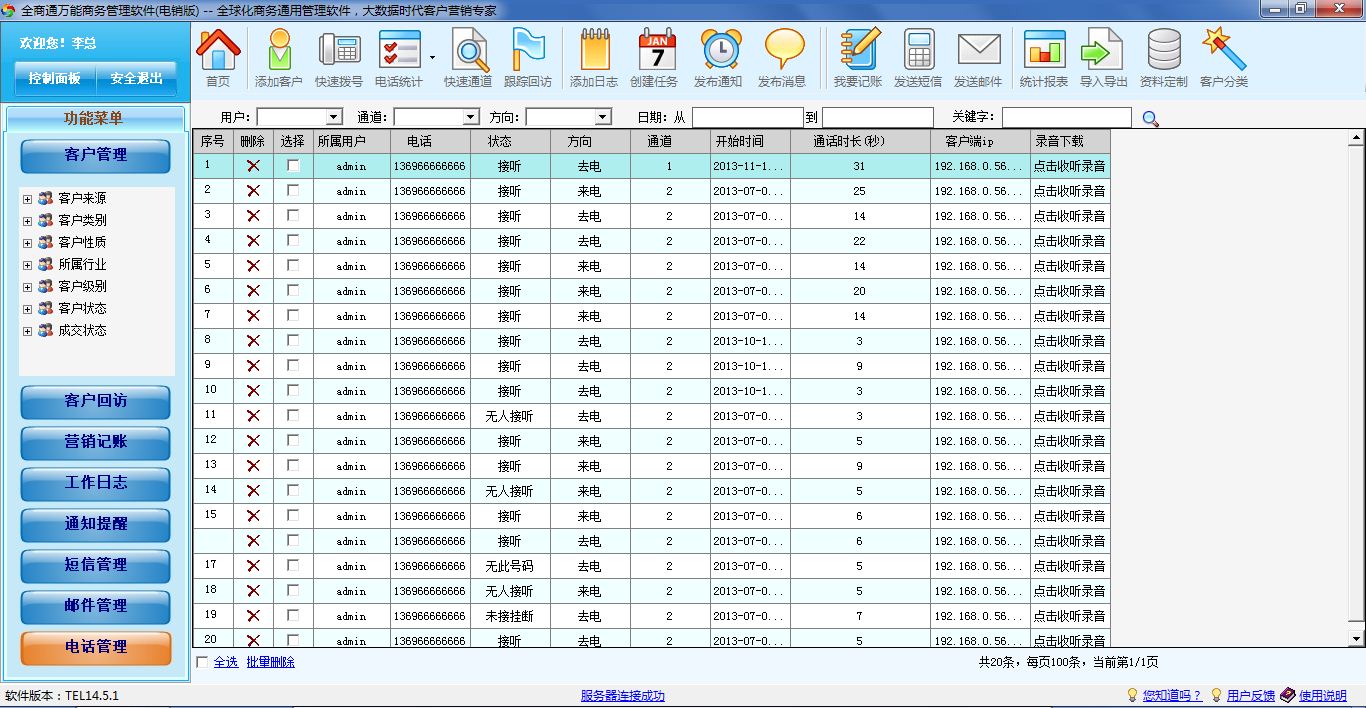
Task: Expand the 客户性质 tree node
Action: click(x=27, y=242)
